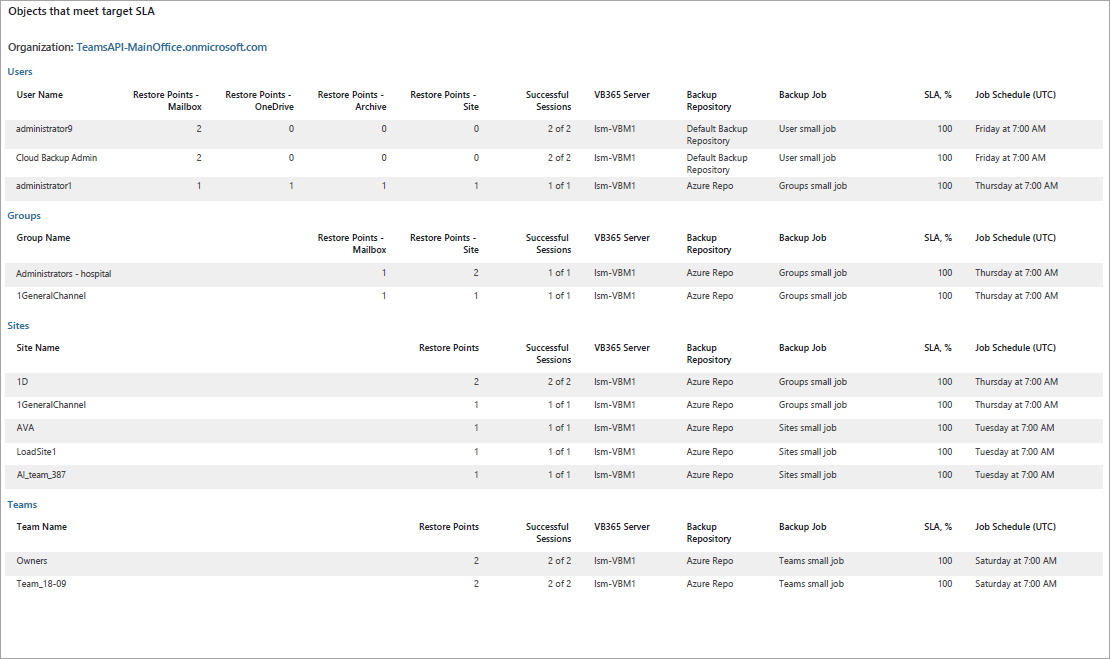Click the SLA % column header

938,94
